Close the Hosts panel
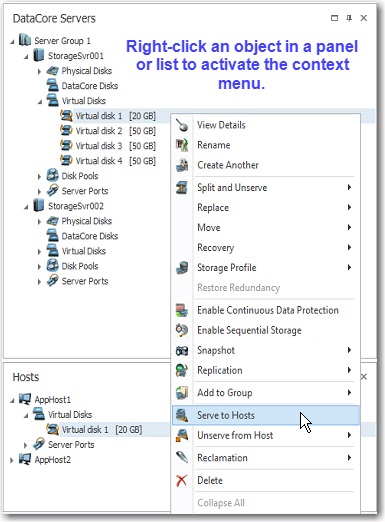This screenshot has height=522, width=385. pos(364,377)
